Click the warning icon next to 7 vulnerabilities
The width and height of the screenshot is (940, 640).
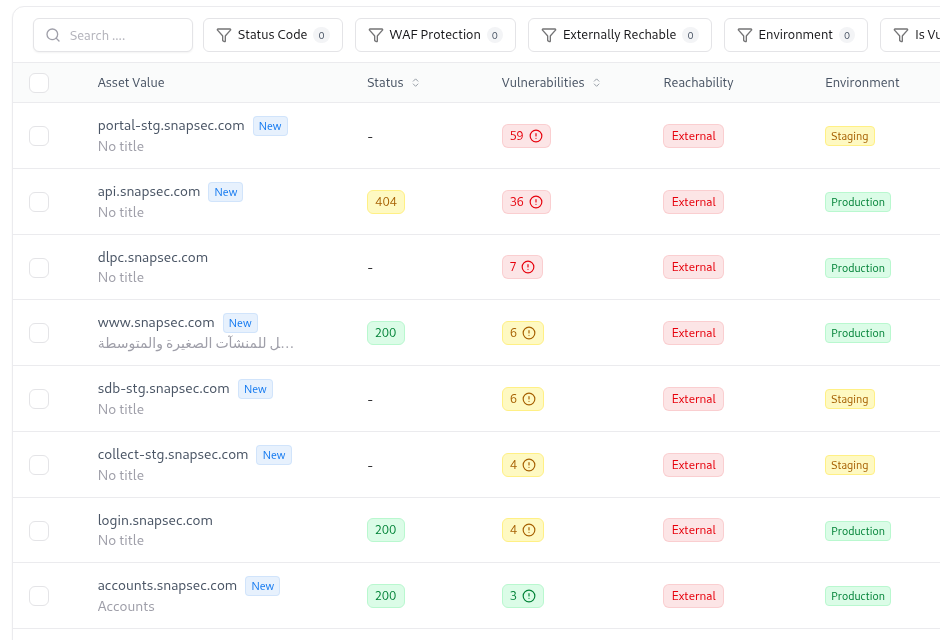point(528,267)
